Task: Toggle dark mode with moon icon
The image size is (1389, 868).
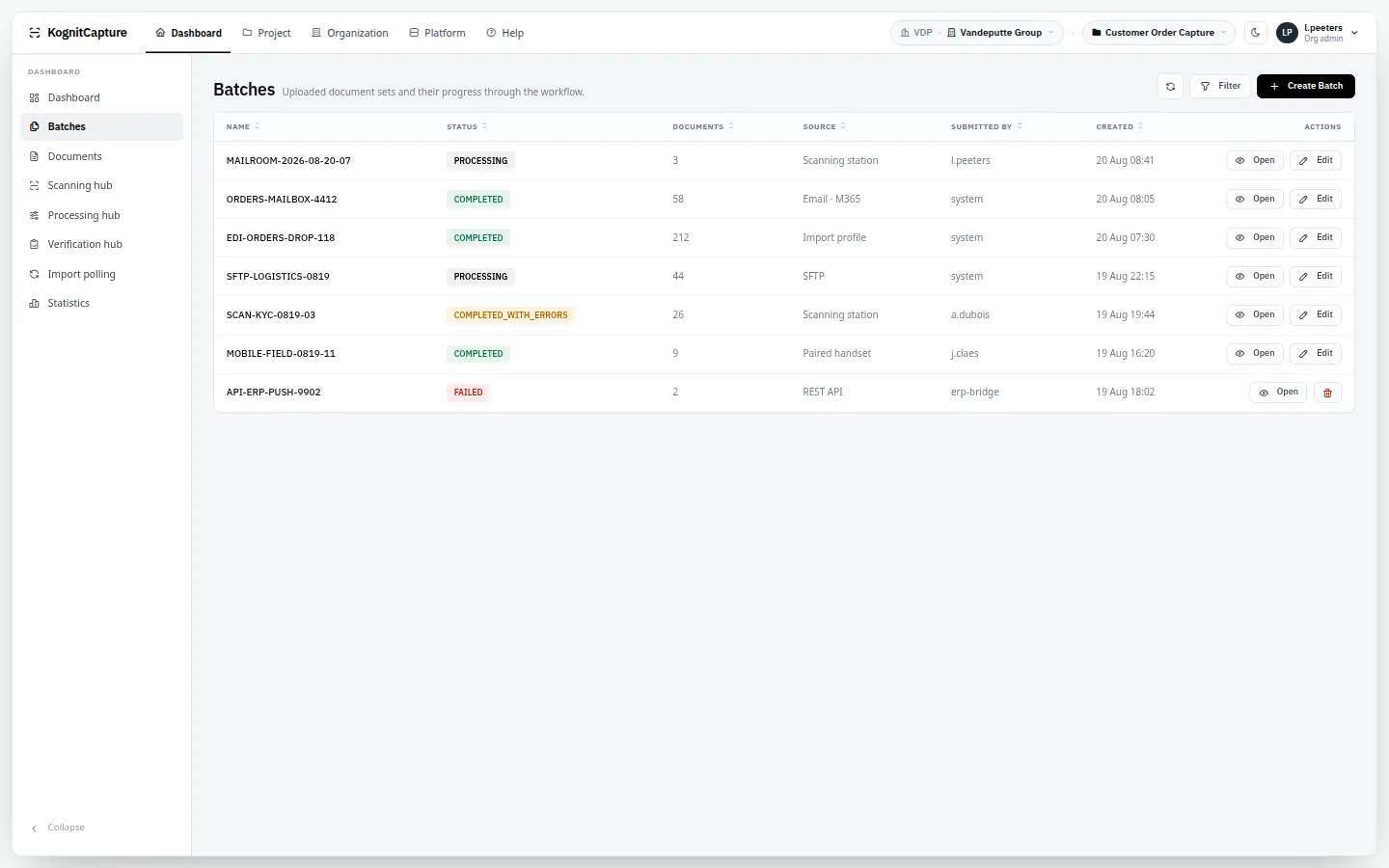Action: [x=1256, y=33]
